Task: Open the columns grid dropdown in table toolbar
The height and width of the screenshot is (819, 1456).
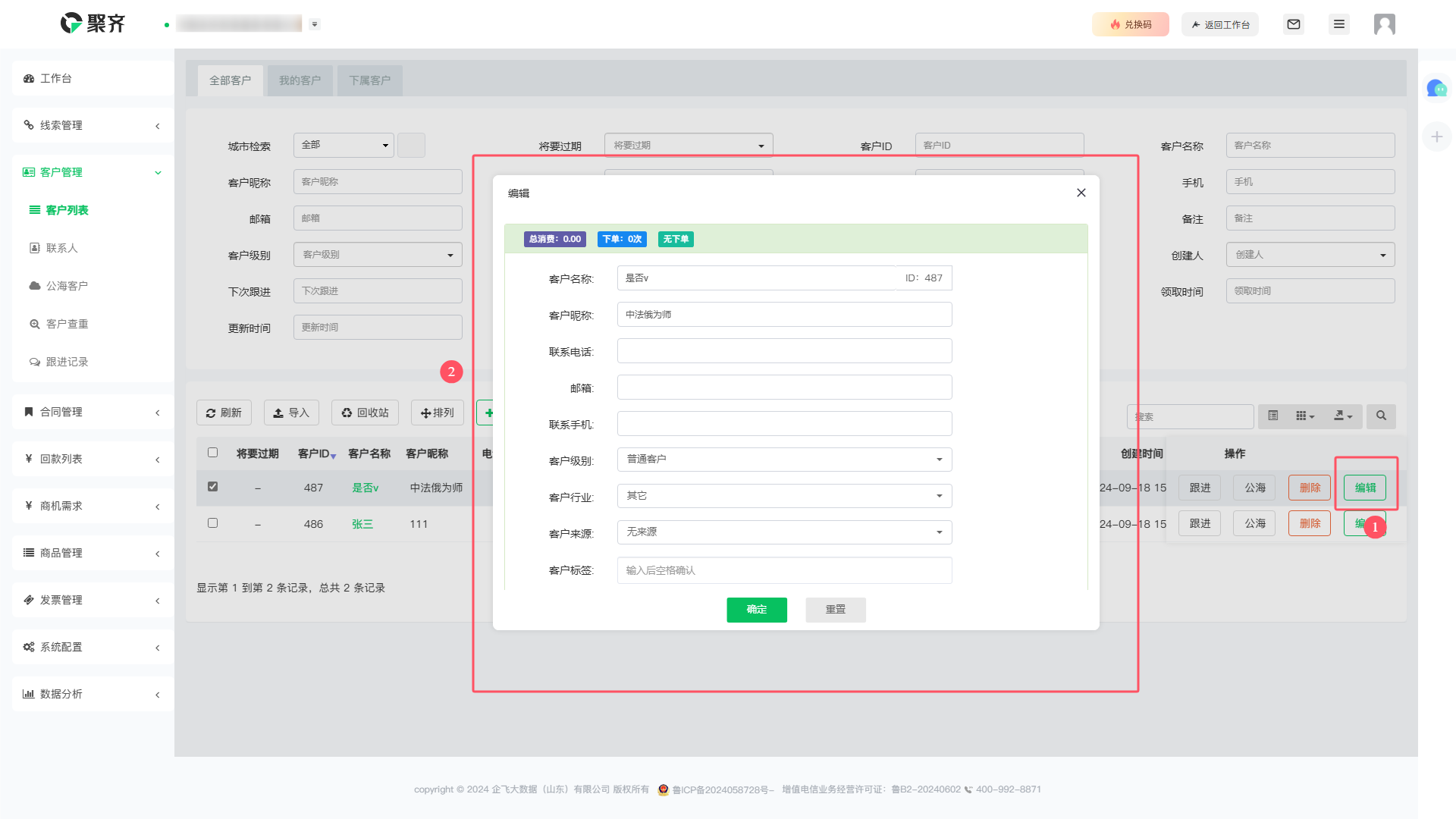Action: click(x=1305, y=416)
